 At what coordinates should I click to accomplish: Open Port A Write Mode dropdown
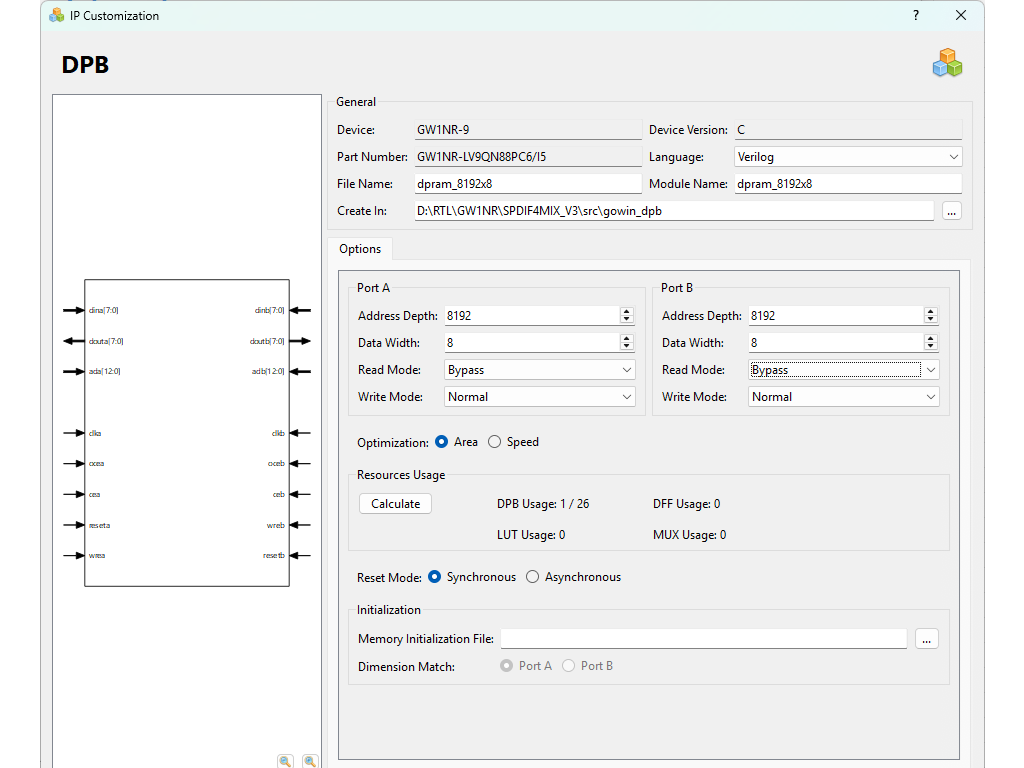(x=540, y=397)
